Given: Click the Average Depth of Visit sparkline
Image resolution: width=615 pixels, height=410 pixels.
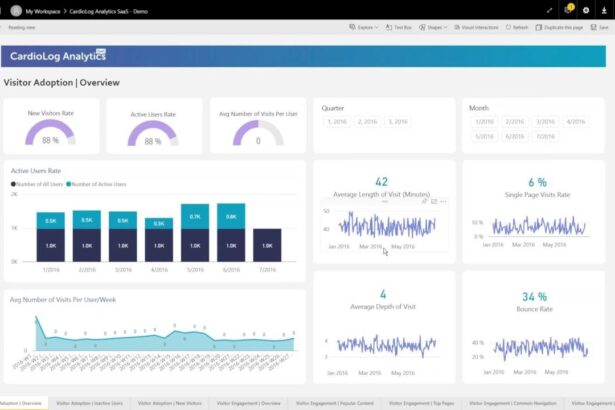Looking at the screenshot, I should click(386, 345).
